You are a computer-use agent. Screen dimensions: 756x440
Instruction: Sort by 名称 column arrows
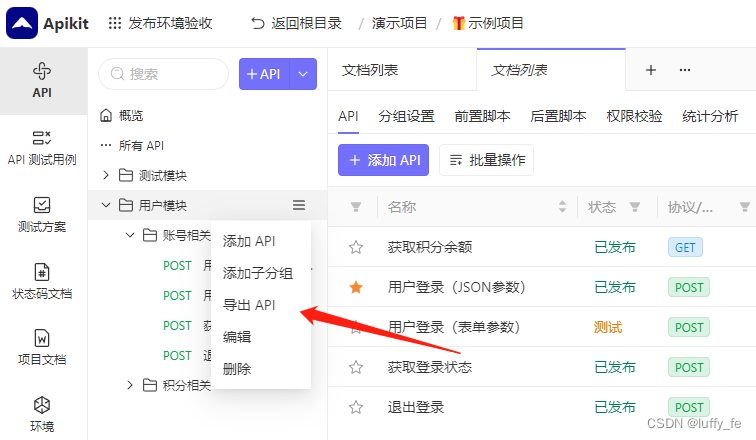562,207
